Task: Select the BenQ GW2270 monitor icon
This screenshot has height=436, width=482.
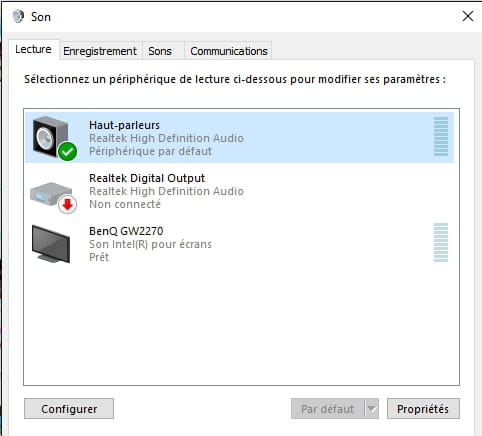Action: (x=51, y=244)
